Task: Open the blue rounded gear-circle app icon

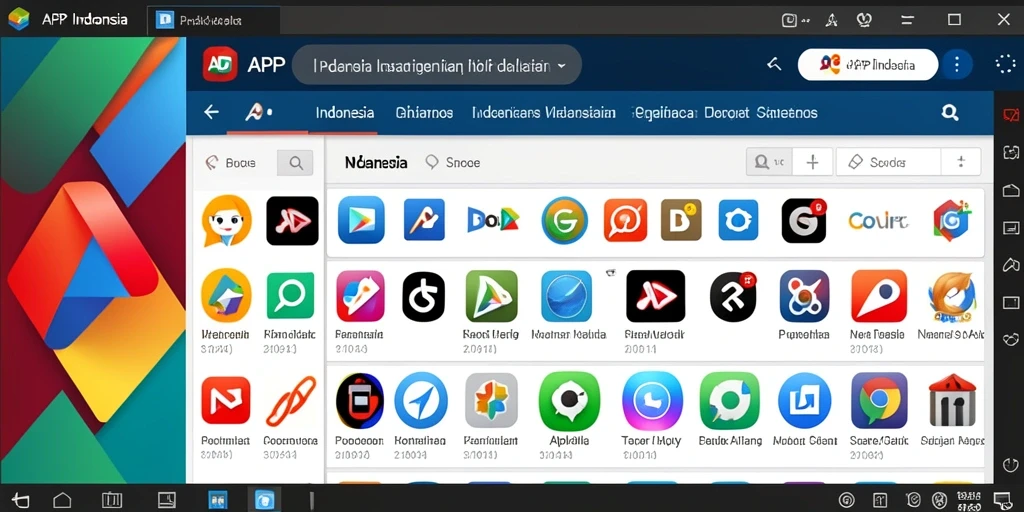Action: click(x=738, y=219)
